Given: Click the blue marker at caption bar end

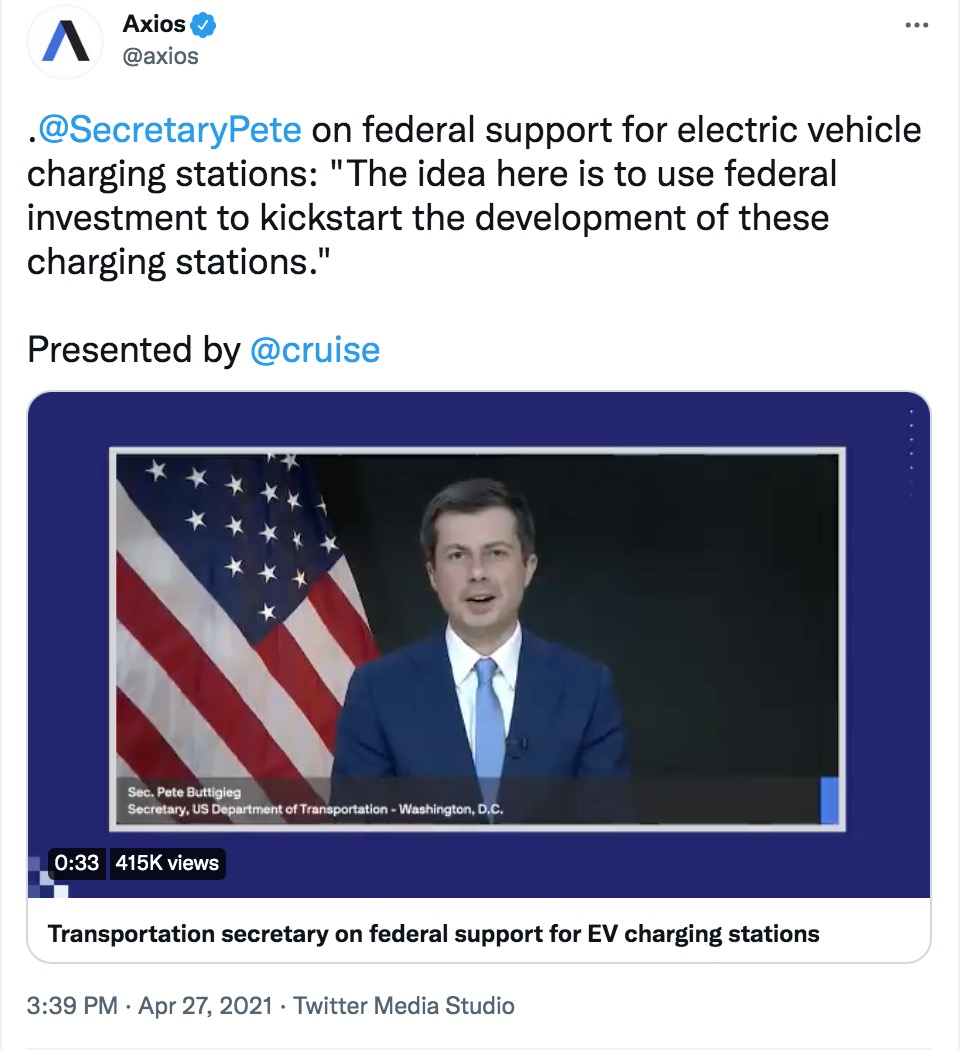Looking at the screenshot, I should 829,800.
